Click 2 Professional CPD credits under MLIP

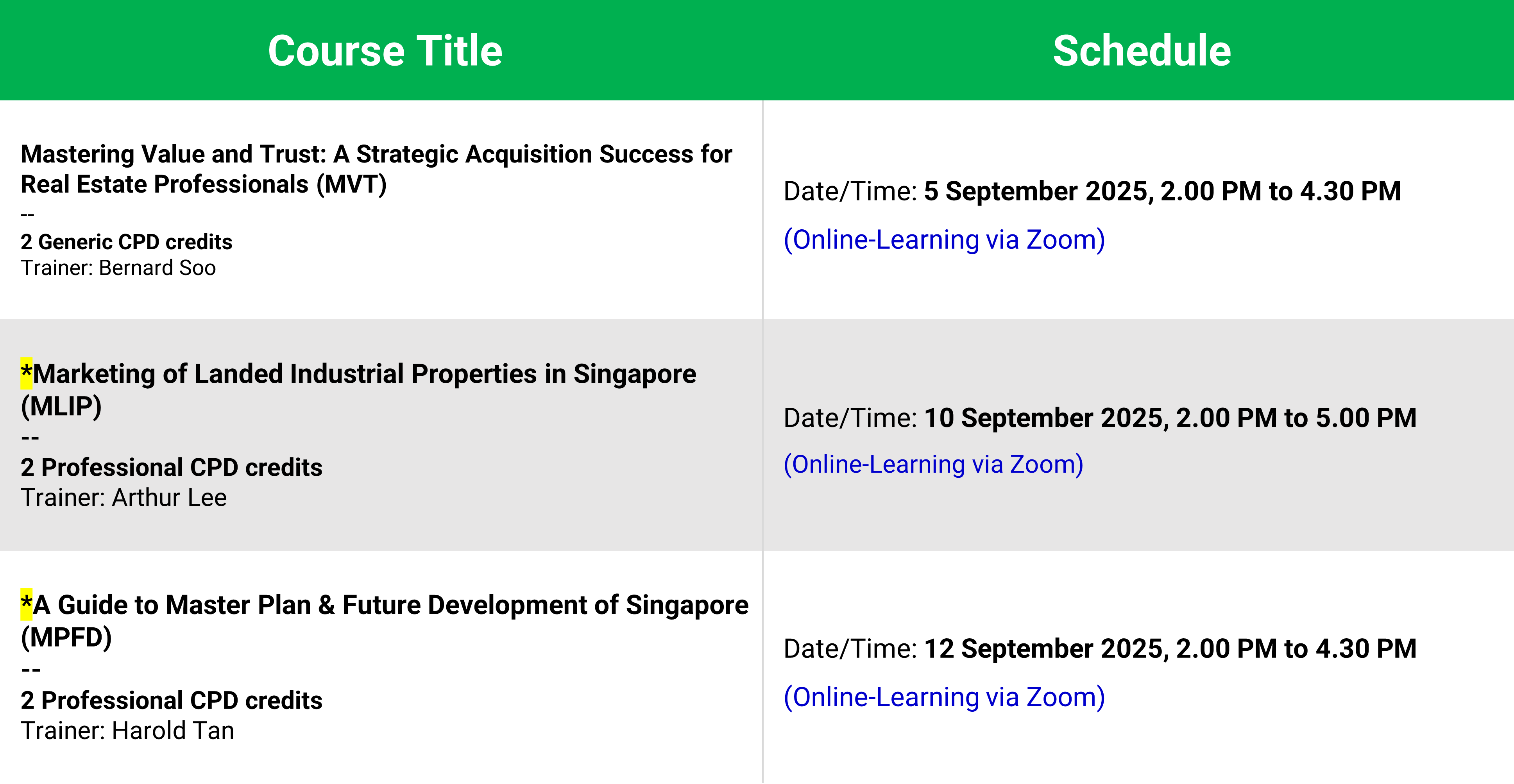point(172,468)
